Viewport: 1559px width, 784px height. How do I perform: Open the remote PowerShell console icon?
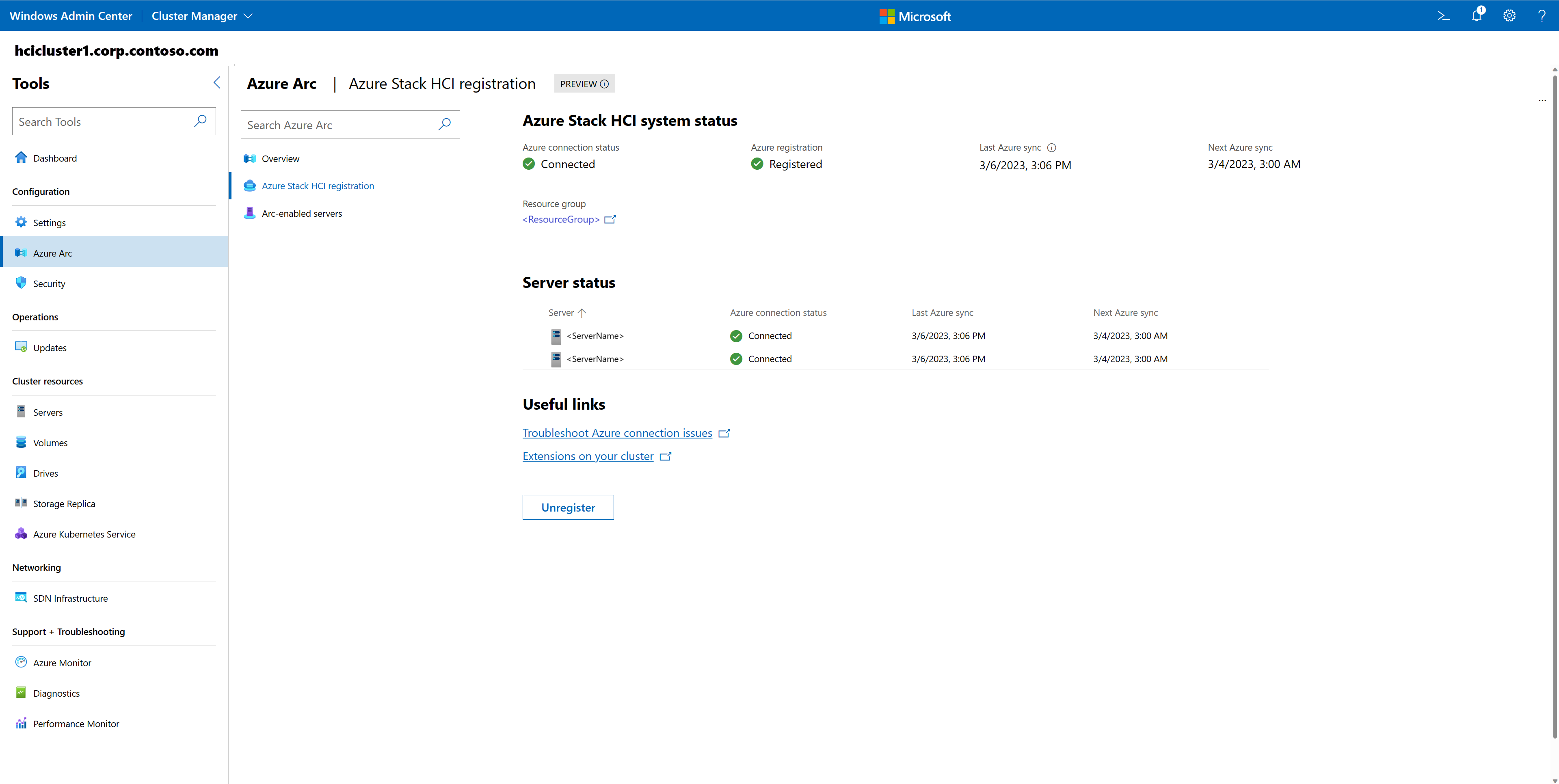point(1443,16)
